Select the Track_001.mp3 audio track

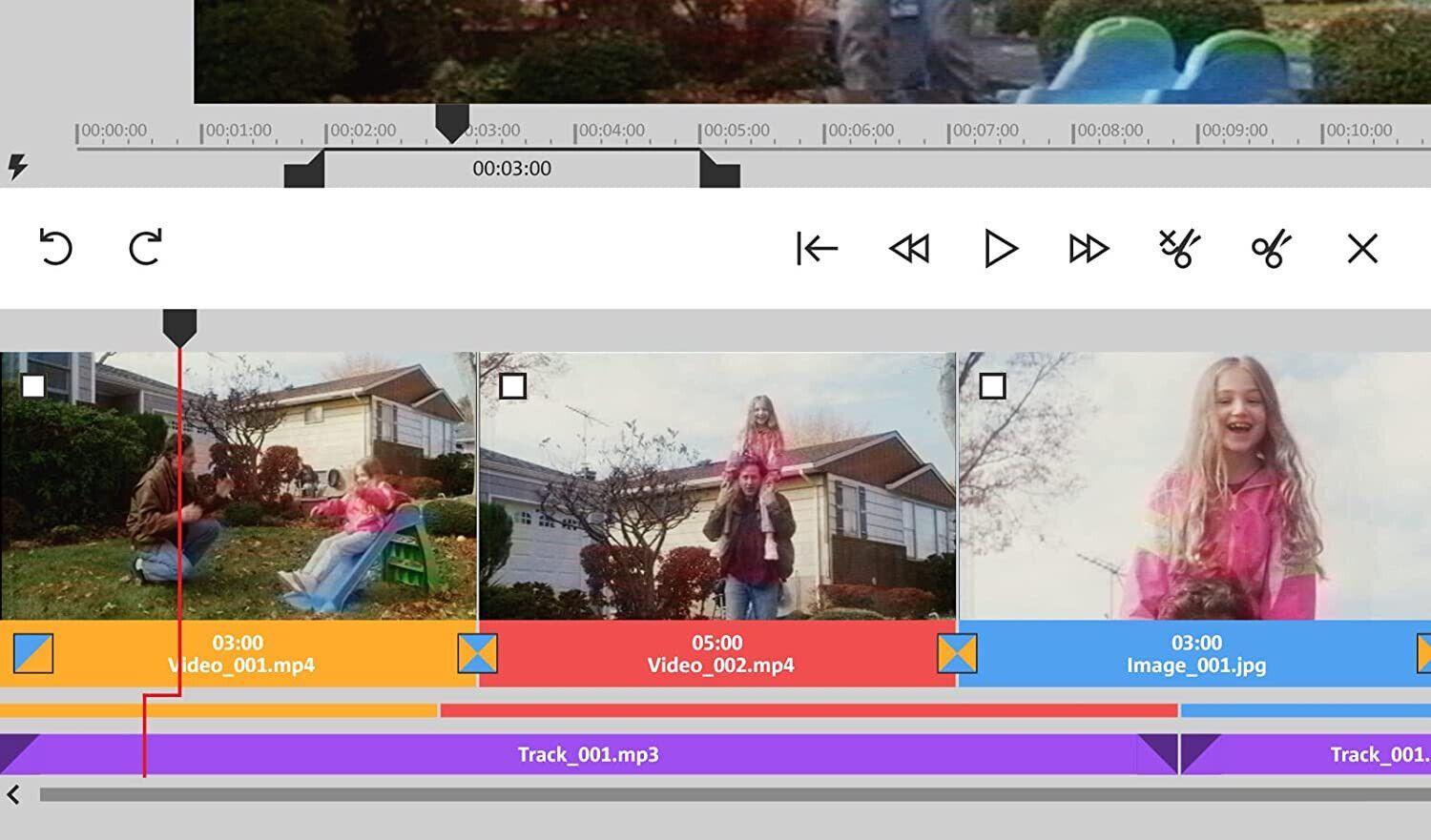coord(588,754)
